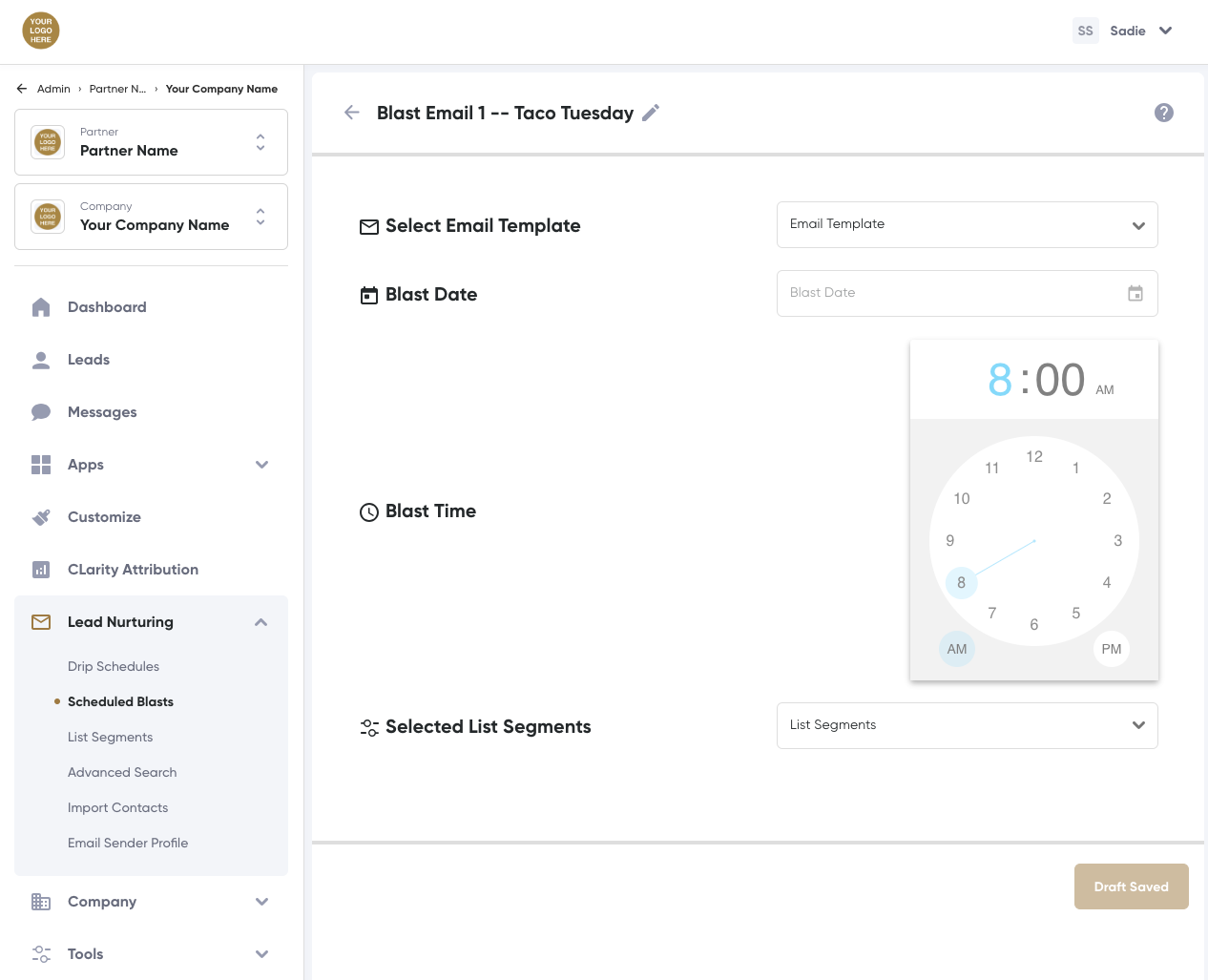Click the SS user avatar badge
The image size is (1208, 980).
[x=1086, y=31]
